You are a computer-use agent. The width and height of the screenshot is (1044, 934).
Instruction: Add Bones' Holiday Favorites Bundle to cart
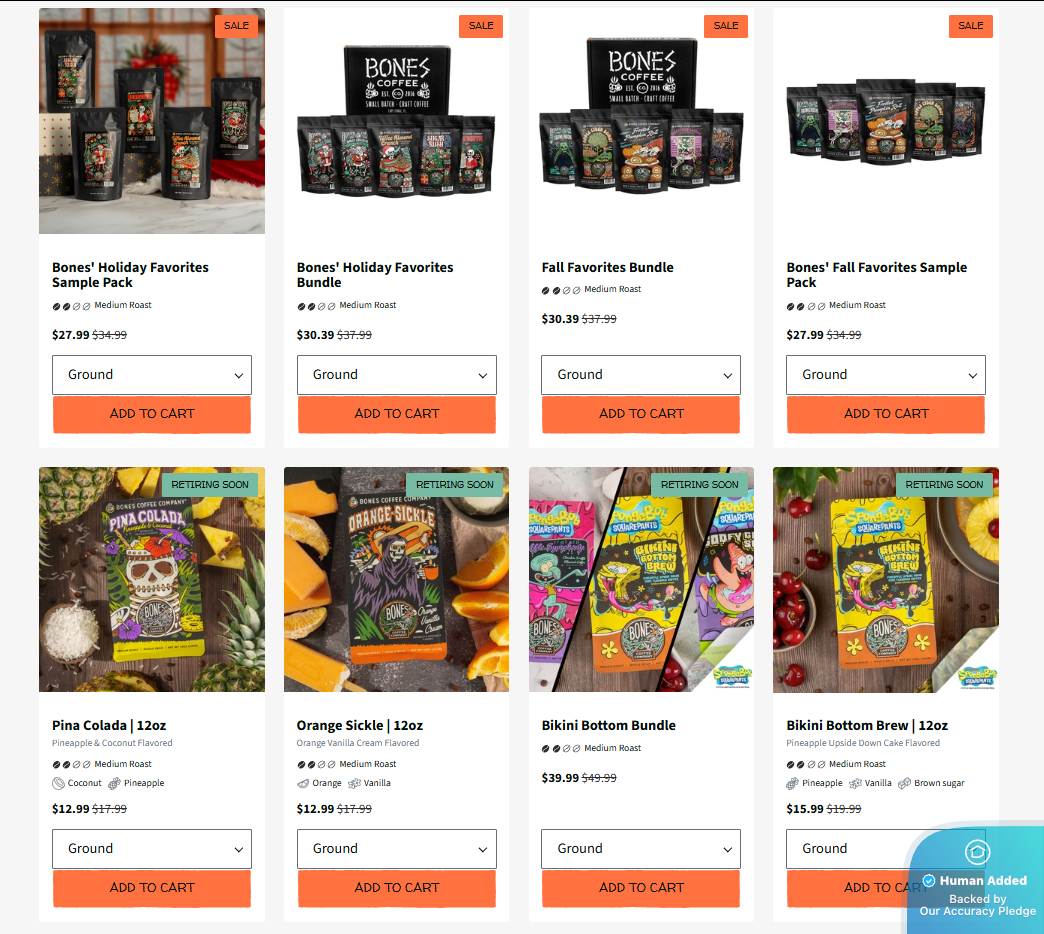pyautogui.click(x=397, y=414)
